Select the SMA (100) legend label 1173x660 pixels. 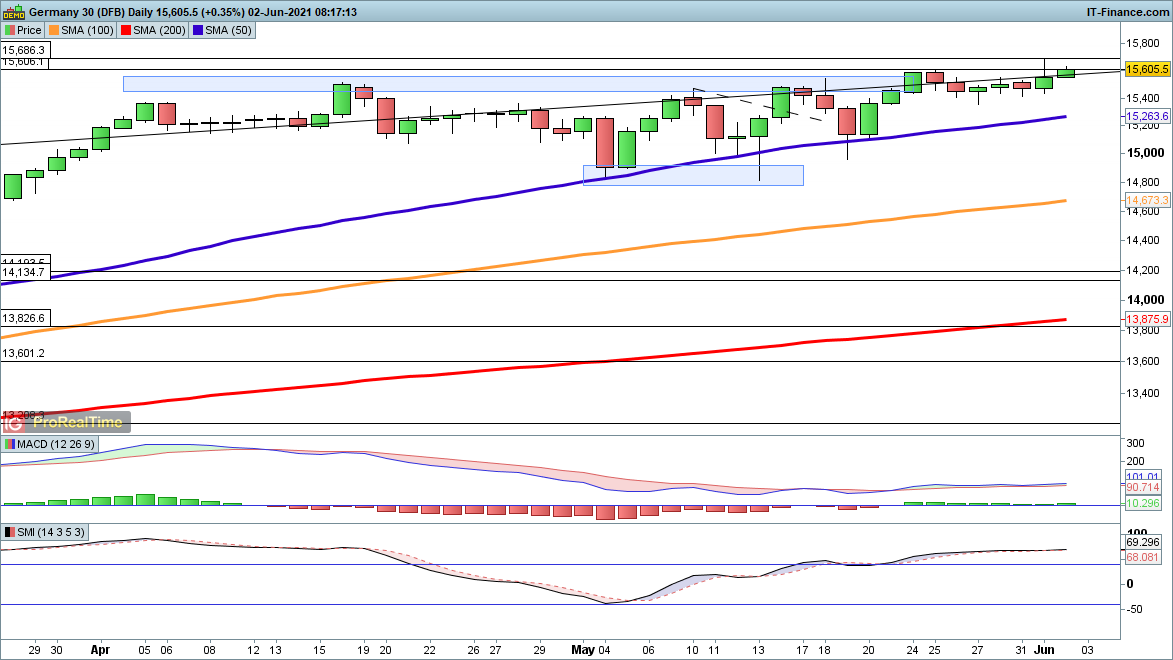[x=83, y=30]
